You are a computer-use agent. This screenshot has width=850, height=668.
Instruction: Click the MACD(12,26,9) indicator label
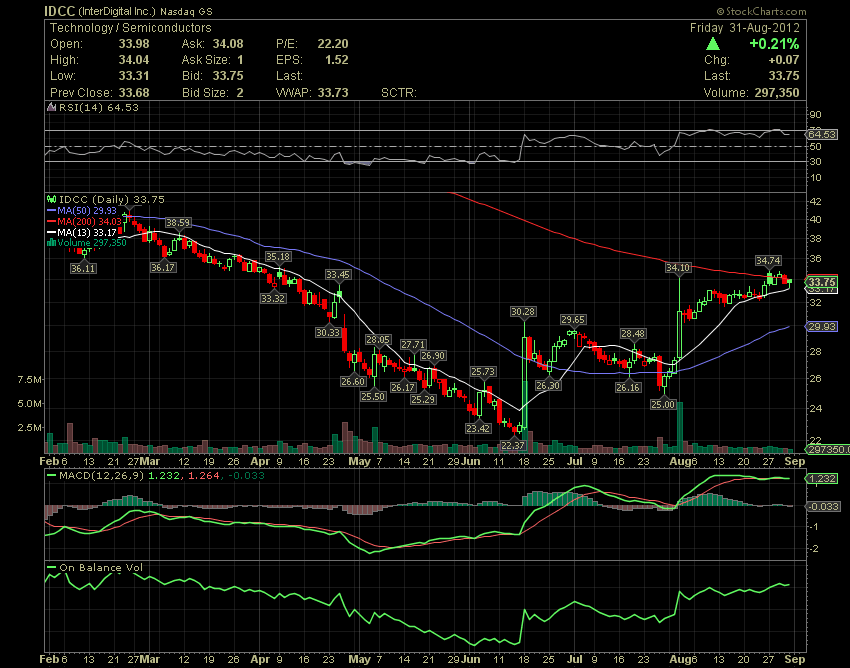pyautogui.click(x=102, y=476)
